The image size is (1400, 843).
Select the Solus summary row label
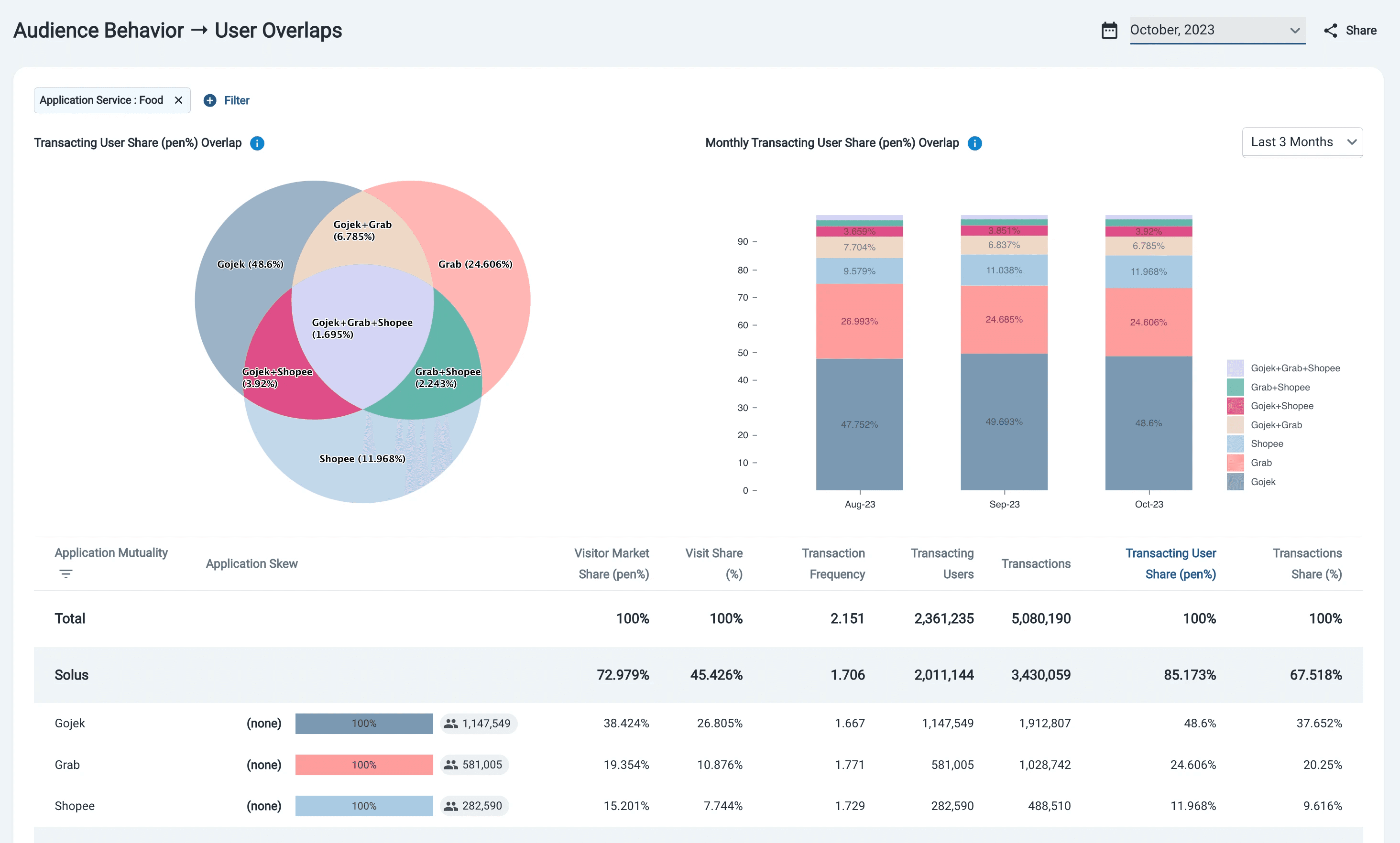pyautogui.click(x=72, y=675)
